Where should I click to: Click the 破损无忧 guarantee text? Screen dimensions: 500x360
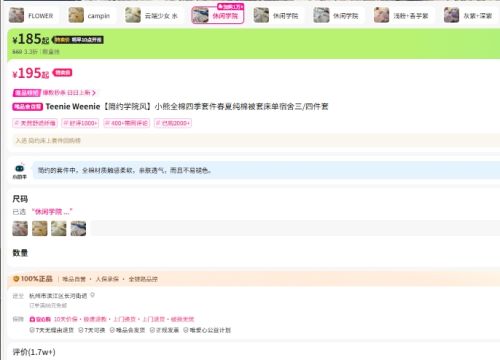(182, 319)
